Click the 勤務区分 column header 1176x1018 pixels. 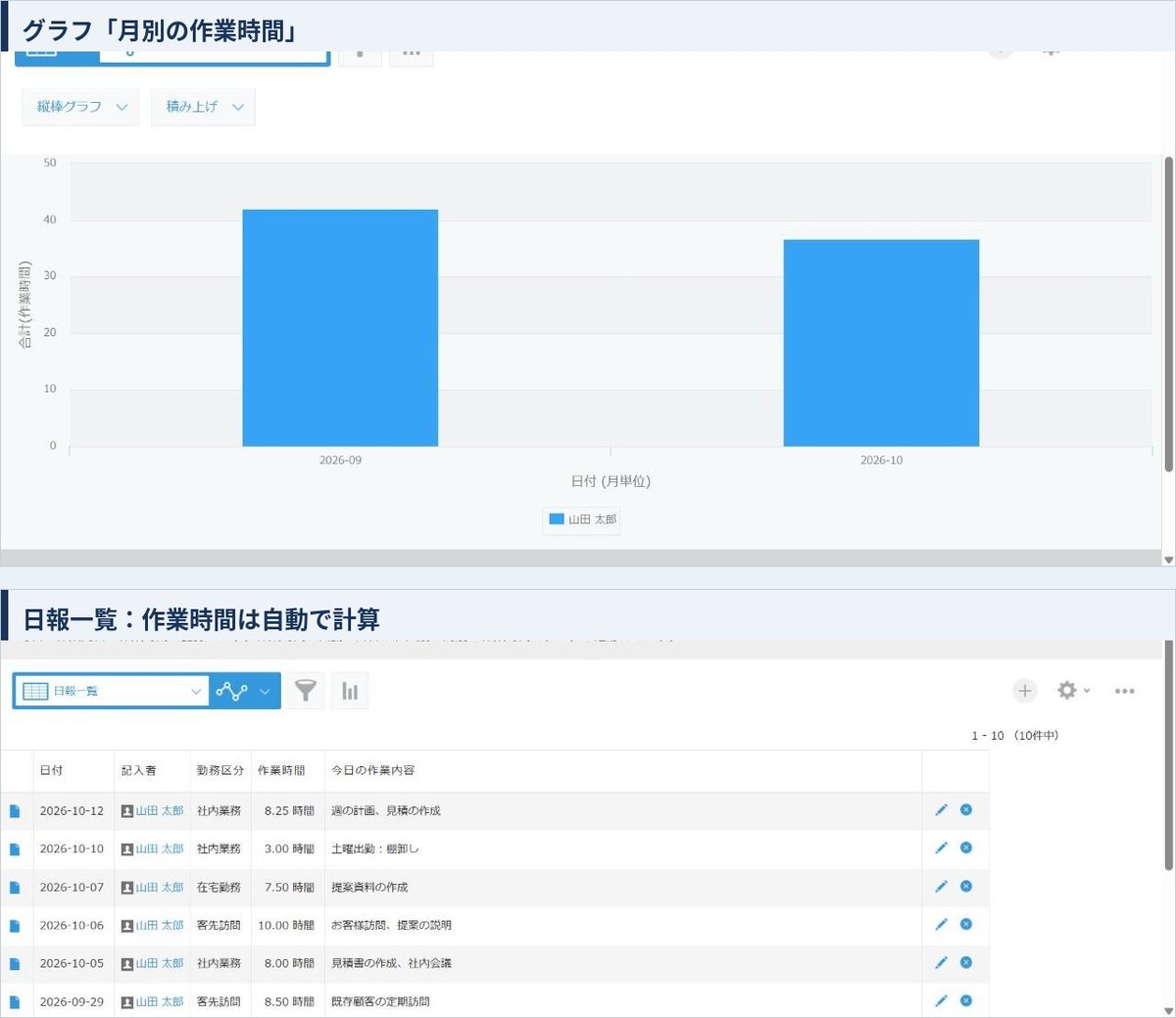tap(220, 771)
